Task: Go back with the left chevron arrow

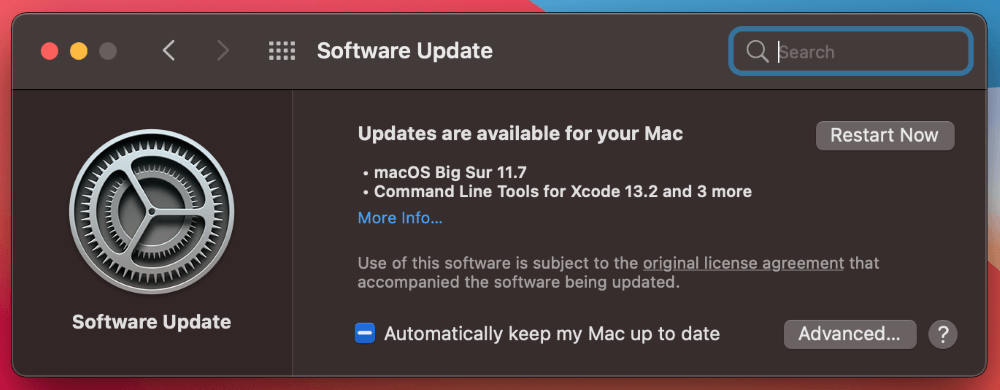Action: (x=168, y=51)
